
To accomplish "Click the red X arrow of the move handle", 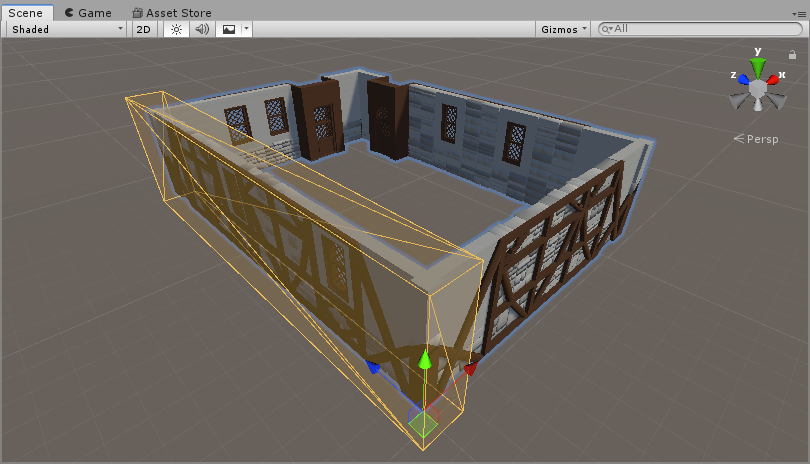I will point(469,369).
